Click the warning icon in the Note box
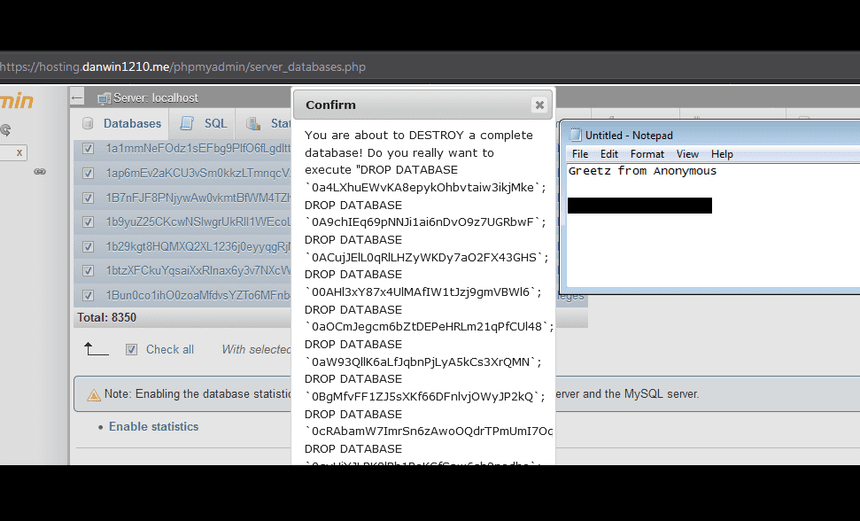This screenshot has height=521, width=860. tap(94, 395)
